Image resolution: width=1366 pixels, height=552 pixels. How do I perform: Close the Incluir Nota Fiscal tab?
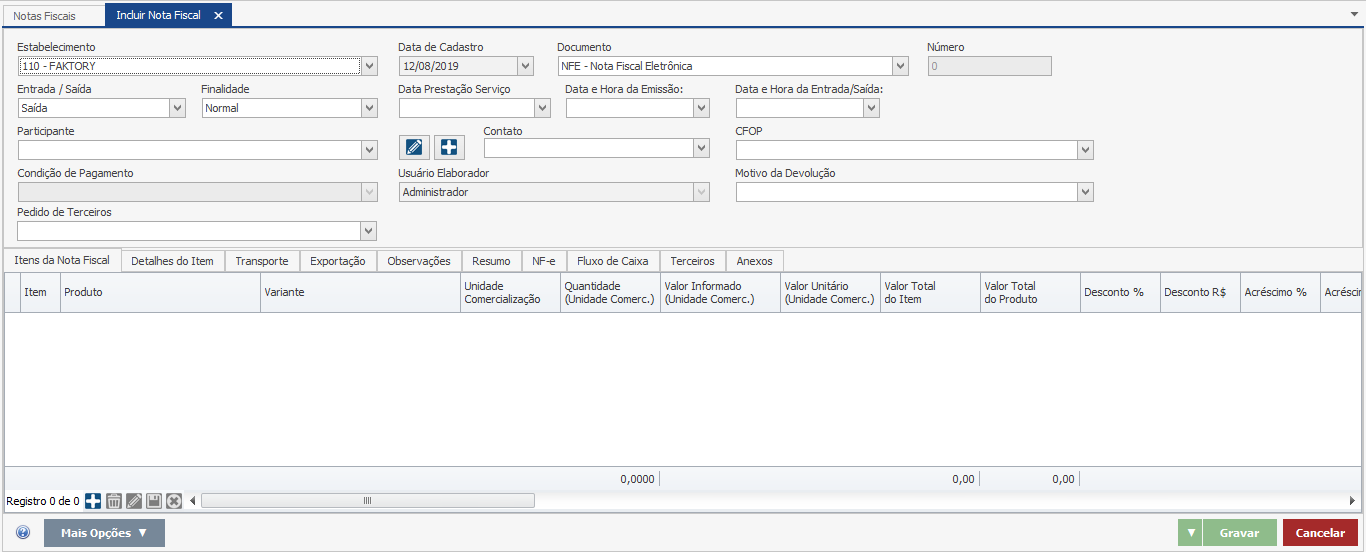pos(218,16)
